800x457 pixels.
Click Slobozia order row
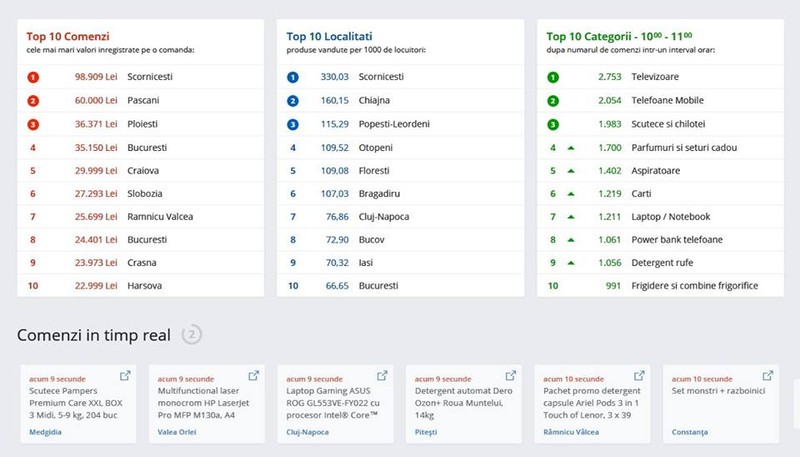pos(141,193)
